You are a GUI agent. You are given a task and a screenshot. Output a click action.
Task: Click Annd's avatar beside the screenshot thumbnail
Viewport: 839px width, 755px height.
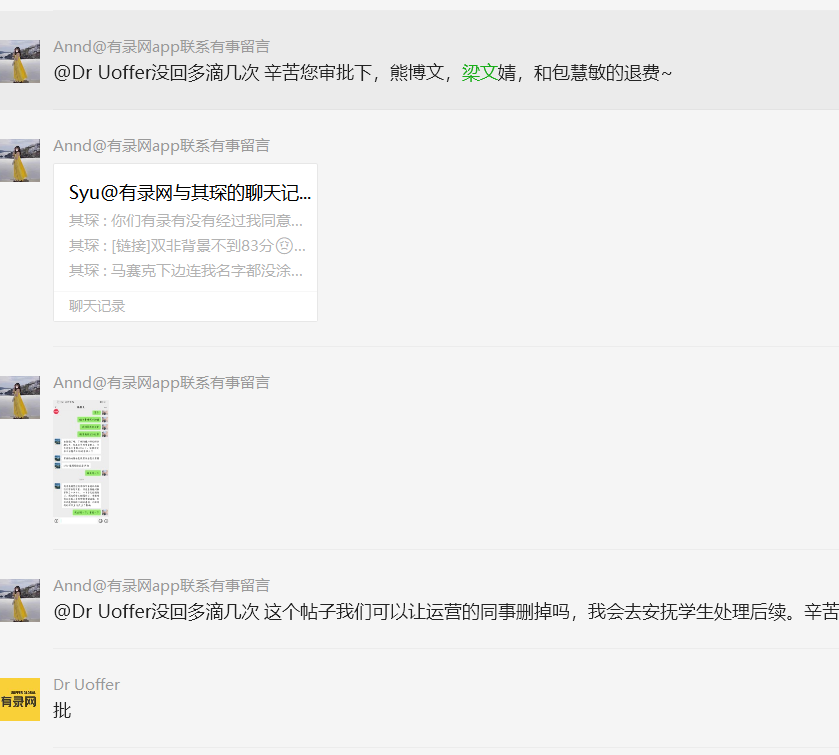point(20,397)
